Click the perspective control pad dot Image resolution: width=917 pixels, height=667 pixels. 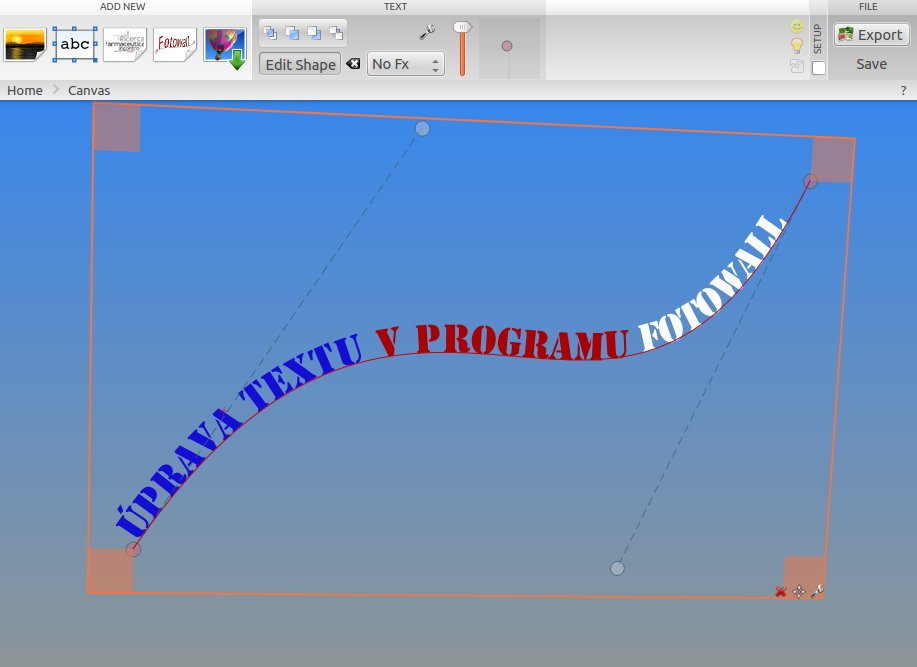[x=507, y=46]
